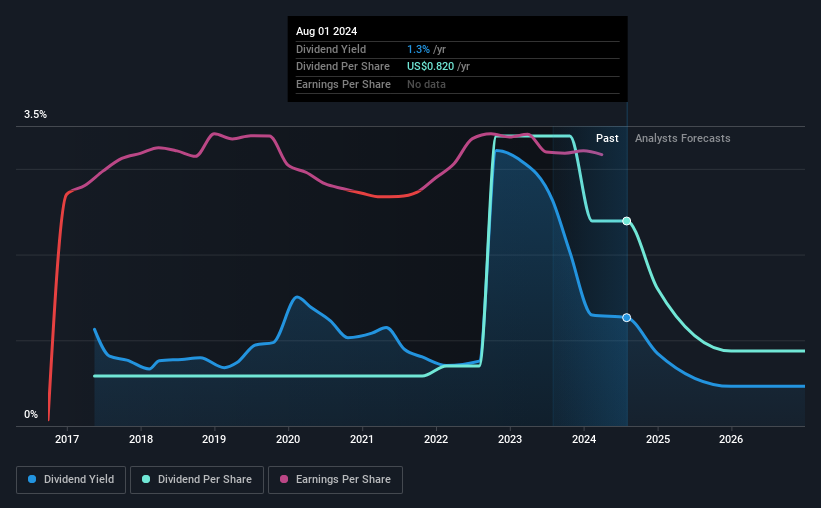
Task: Click the 3.5% y-axis label
Action: [x=35, y=115]
